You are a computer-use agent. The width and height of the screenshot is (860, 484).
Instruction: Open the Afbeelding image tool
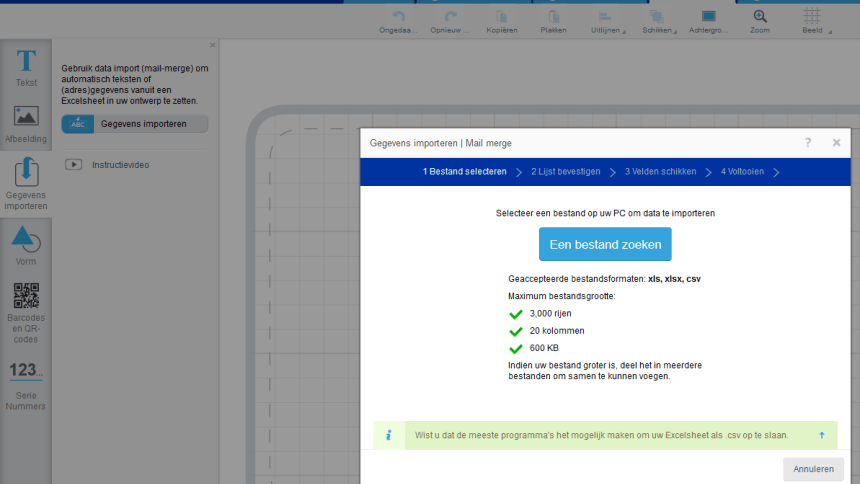point(26,123)
